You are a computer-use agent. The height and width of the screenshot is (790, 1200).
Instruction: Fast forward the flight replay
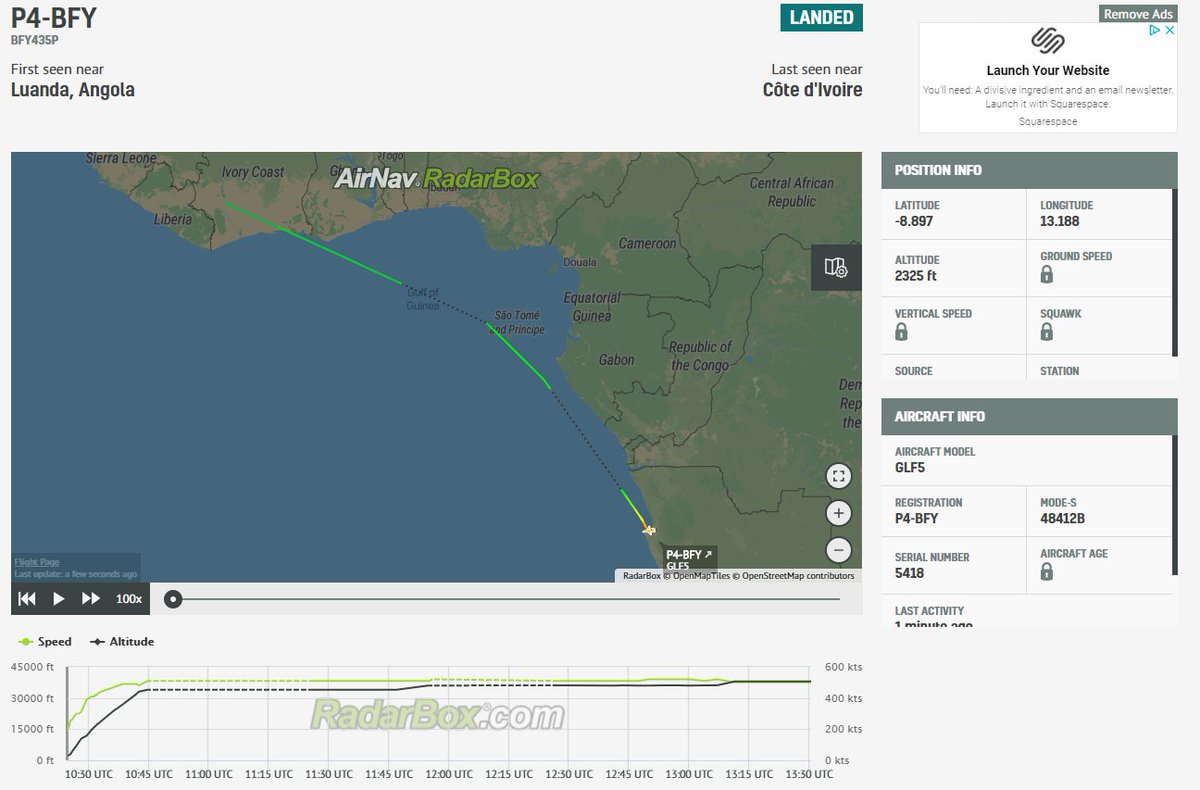[x=91, y=598]
